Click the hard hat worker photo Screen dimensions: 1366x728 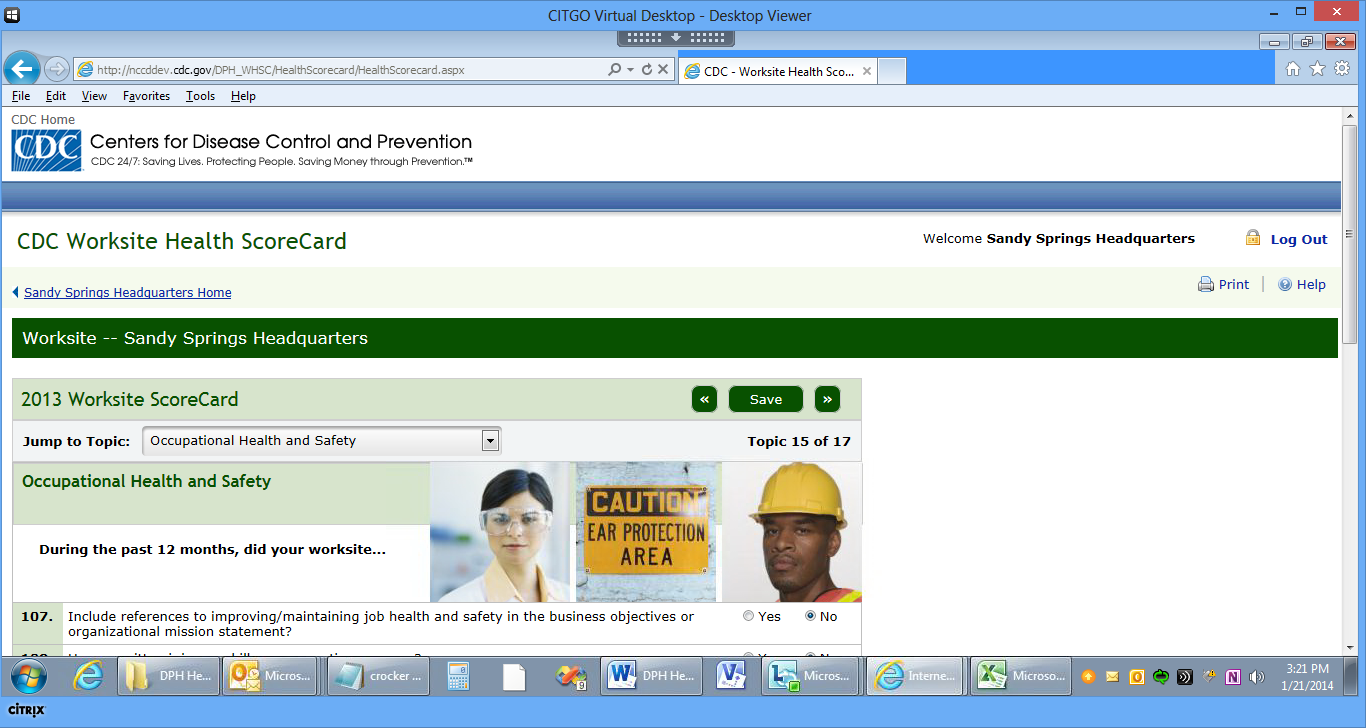point(792,532)
